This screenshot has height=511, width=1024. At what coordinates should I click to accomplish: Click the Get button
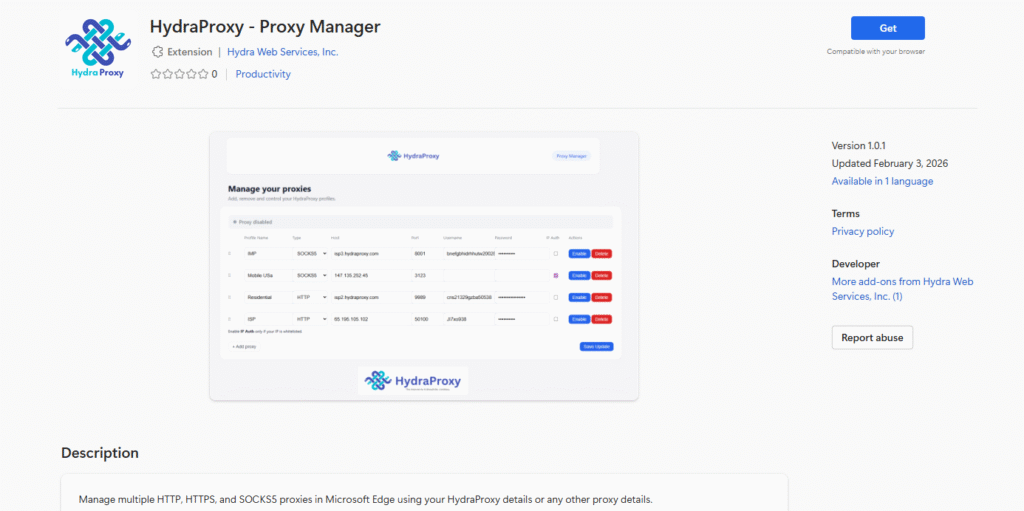coord(887,28)
